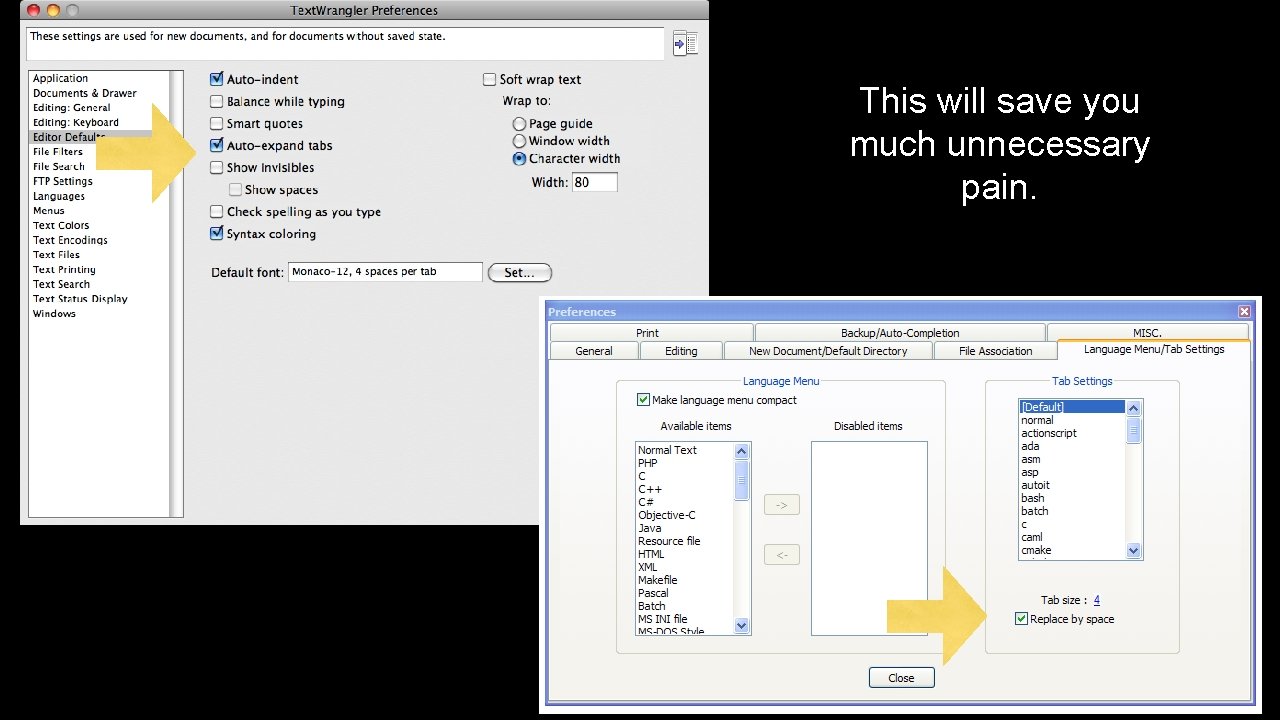Select [Default] in Tab Settings list
The image size is (1280, 720).
pyautogui.click(x=1072, y=407)
